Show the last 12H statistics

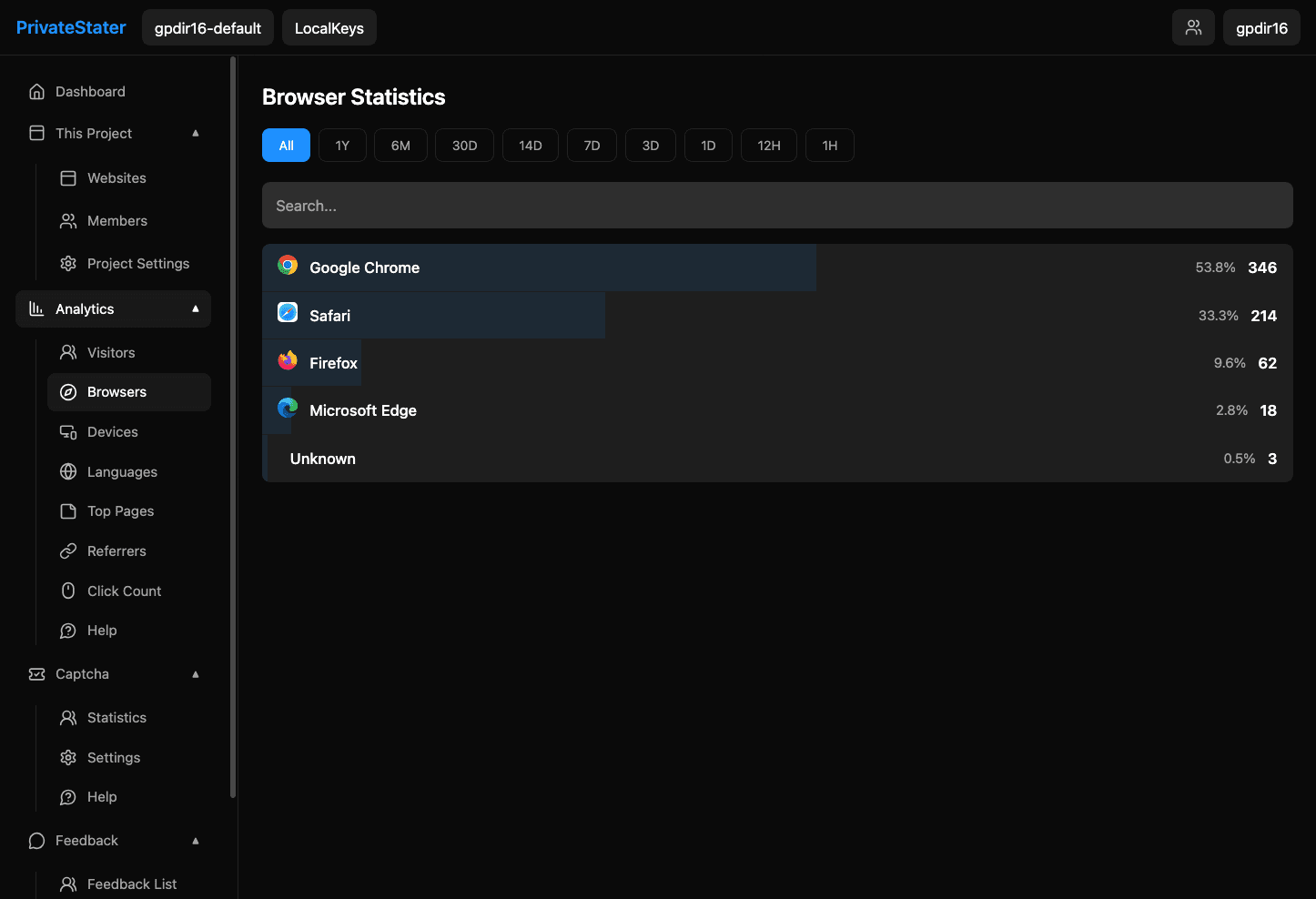[769, 146]
